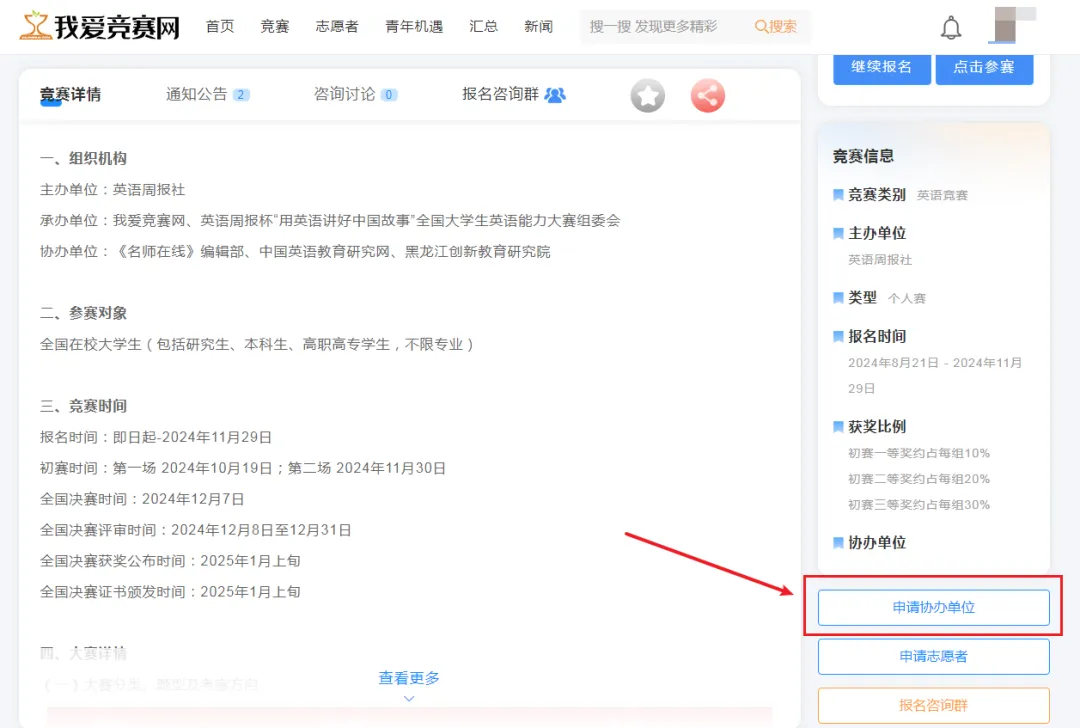Click the 全国决赛评审时间 line
The width and height of the screenshot is (1080, 728).
(196, 530)
